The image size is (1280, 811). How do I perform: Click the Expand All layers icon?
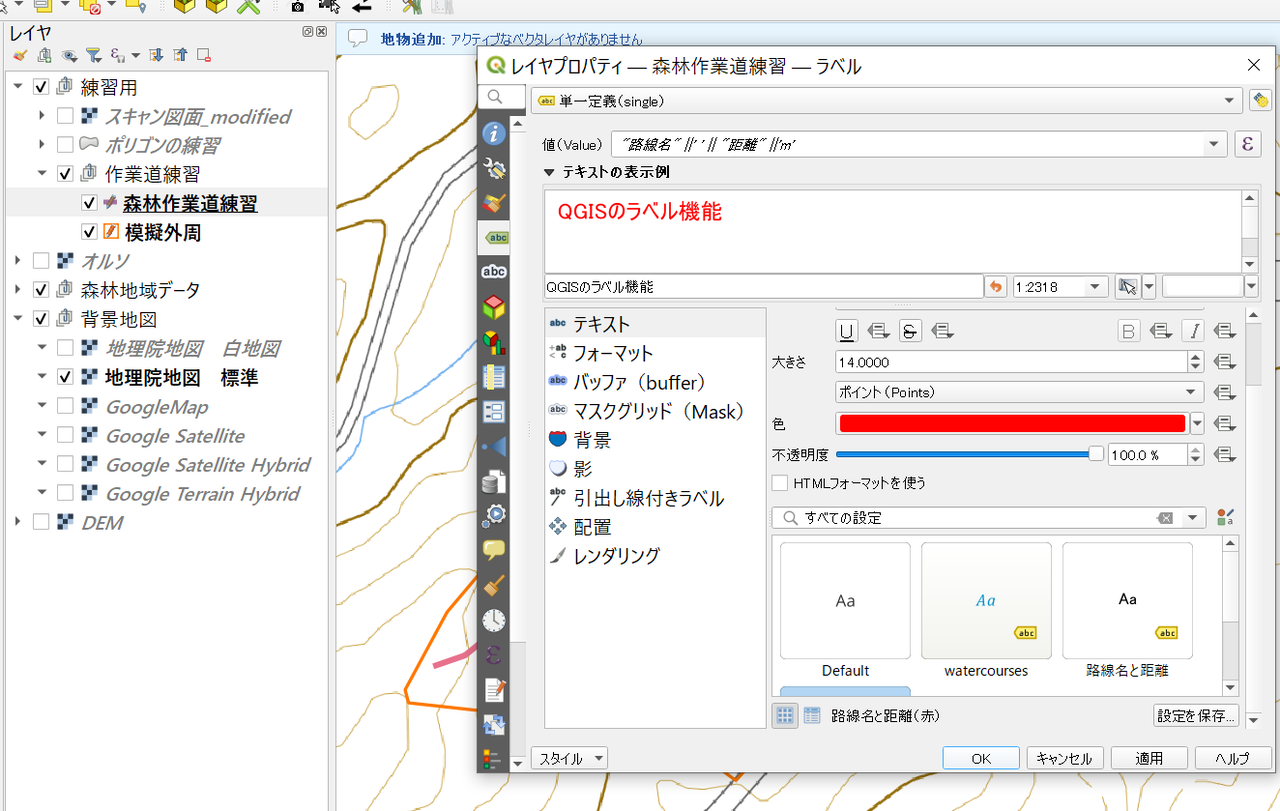[x=157, y=55]
